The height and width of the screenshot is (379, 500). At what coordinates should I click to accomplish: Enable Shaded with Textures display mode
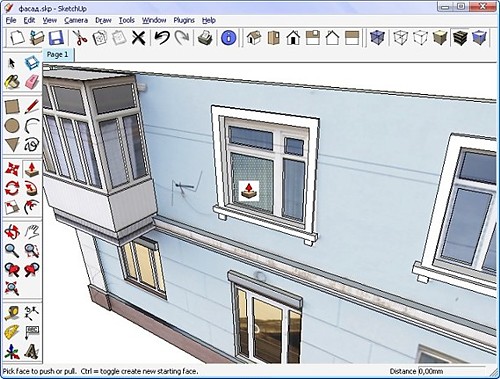(x=460, y=37)
